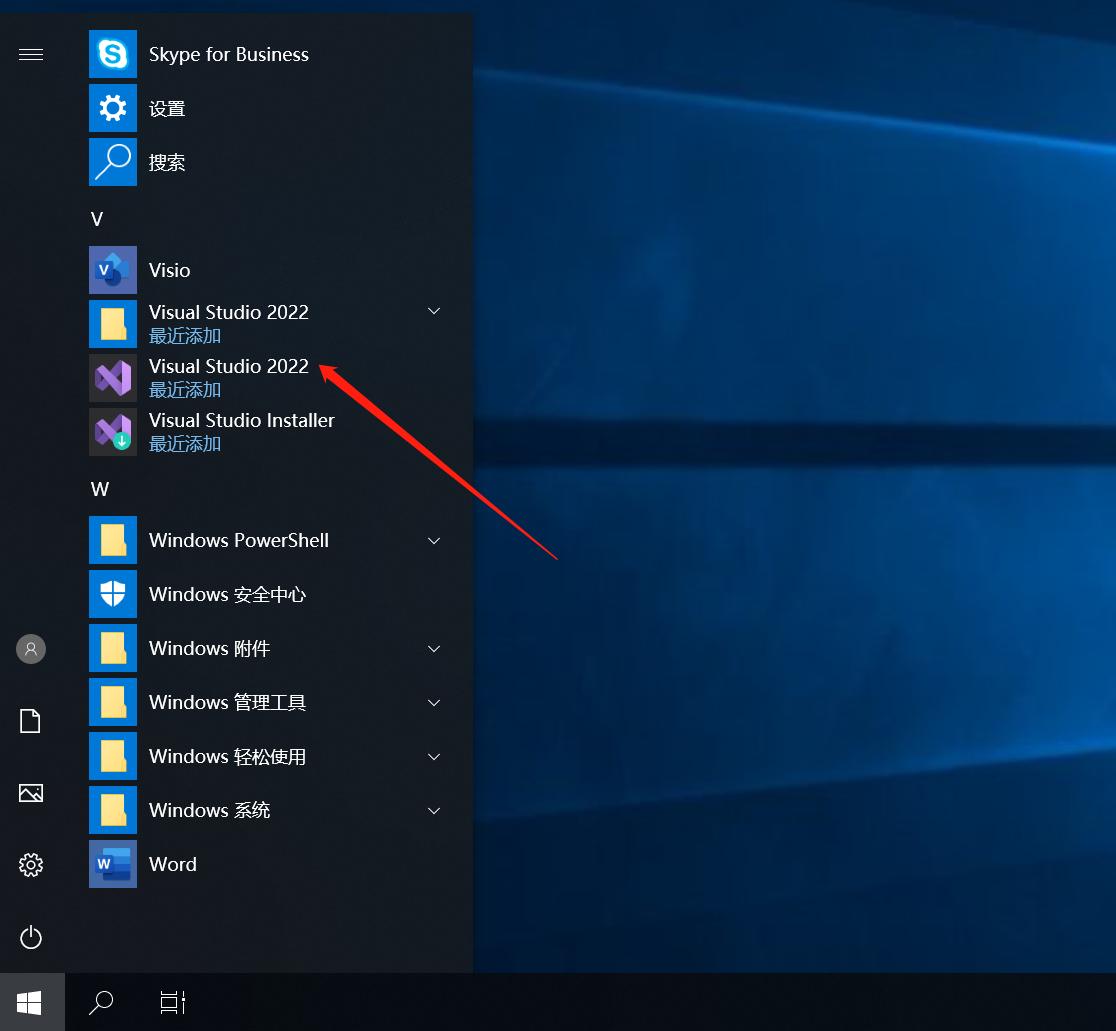The height and width of the screenshot is (1031, 1116).
Task: Click the power icon in Start sidebar
Action: (x=31, y=937)
